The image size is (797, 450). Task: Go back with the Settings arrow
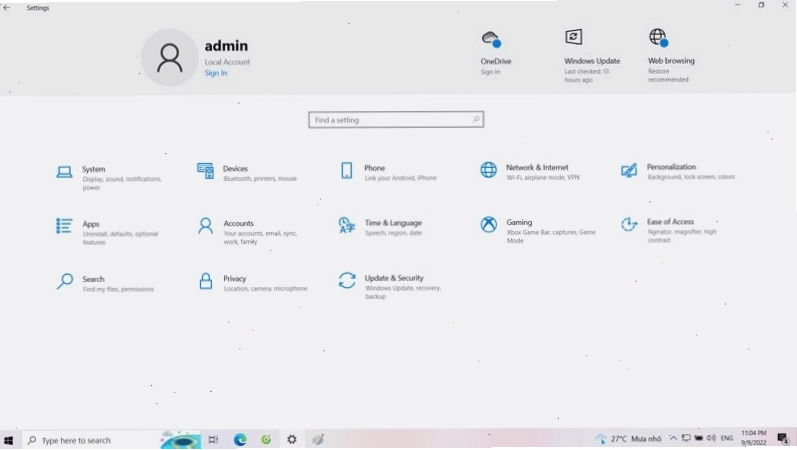pos(7,8)
